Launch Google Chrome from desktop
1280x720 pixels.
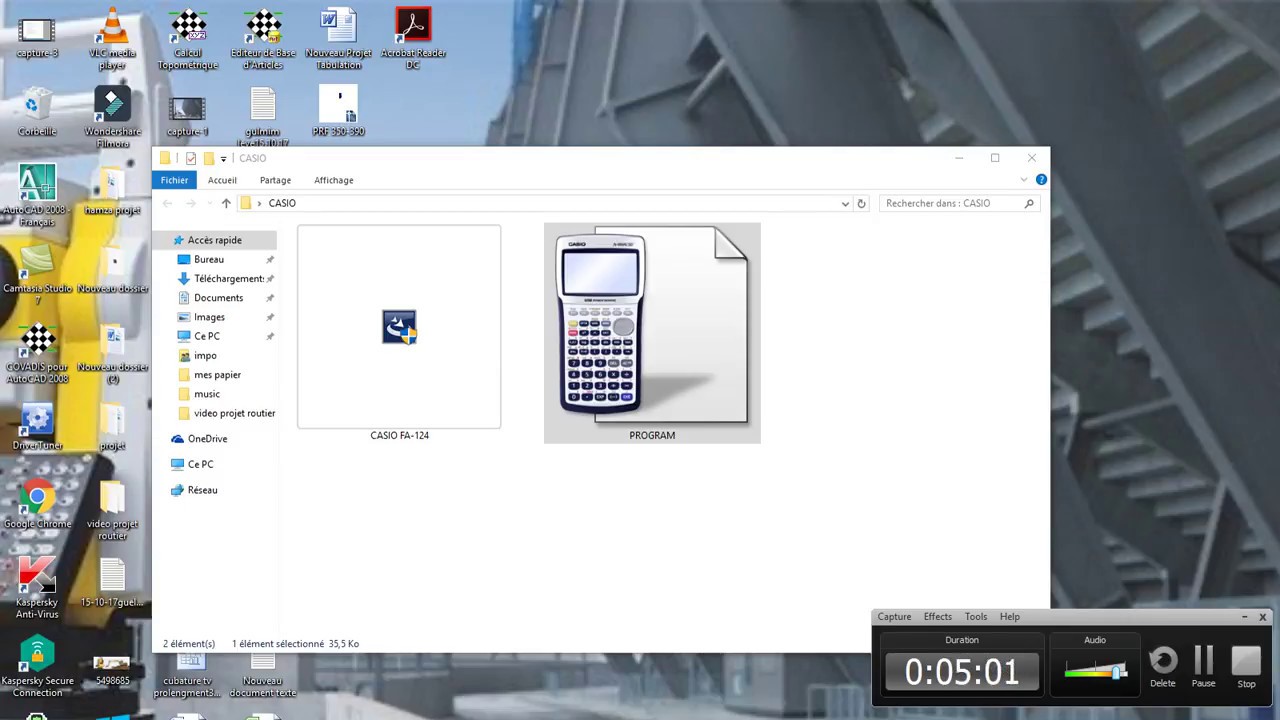pos(37,506)
